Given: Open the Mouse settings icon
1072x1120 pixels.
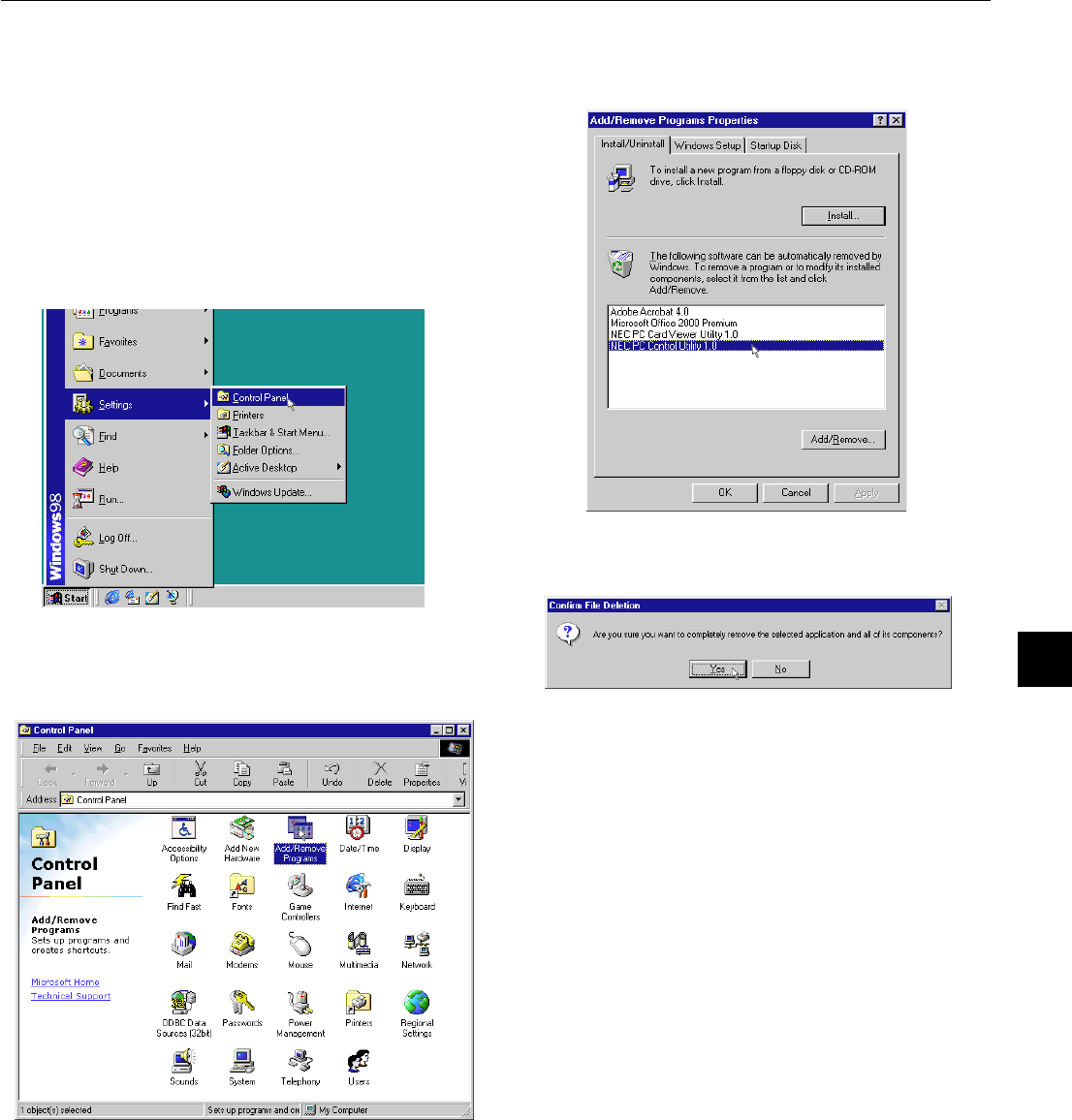Looking at the screenshot, I should pyautogui.click(x=300, y=950).
